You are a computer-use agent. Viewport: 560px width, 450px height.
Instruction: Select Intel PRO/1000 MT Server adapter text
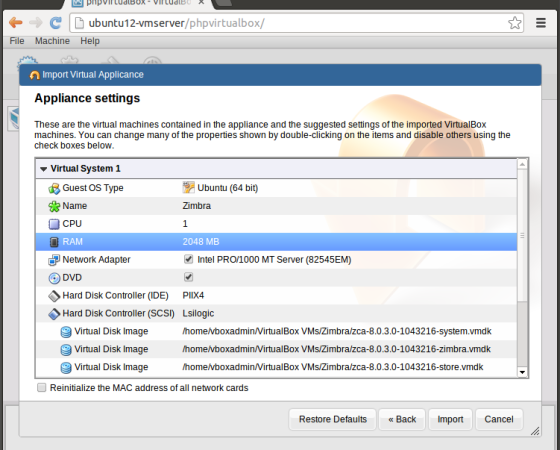coord(274,260)
